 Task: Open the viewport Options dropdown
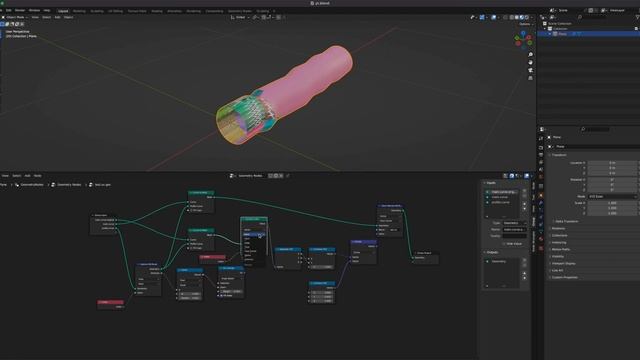pyautogui.click(x=526, y=24)
